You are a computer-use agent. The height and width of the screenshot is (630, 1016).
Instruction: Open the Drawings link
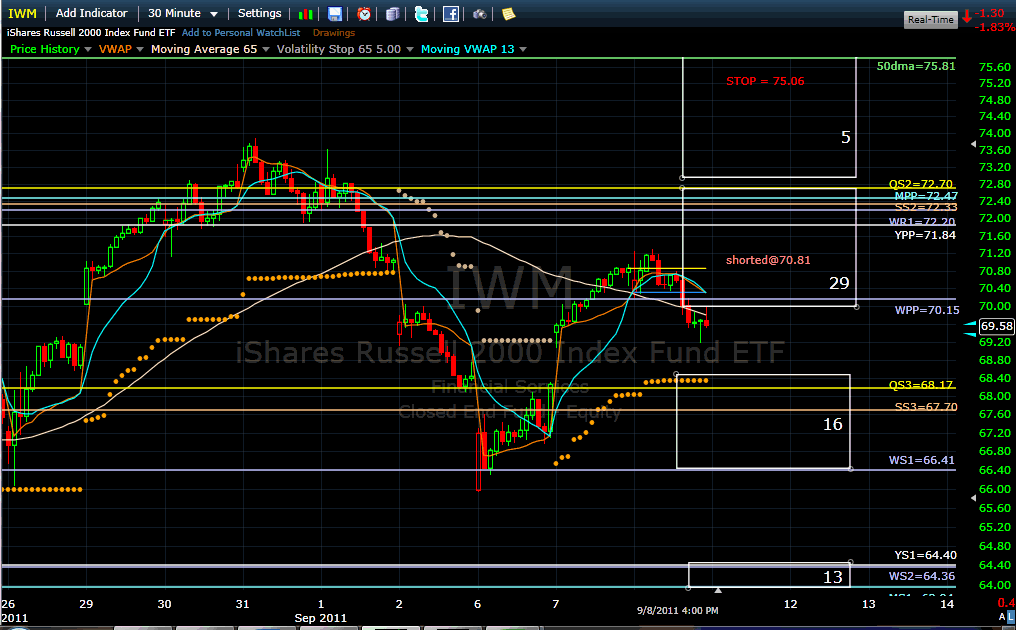(x=334, y=32)
